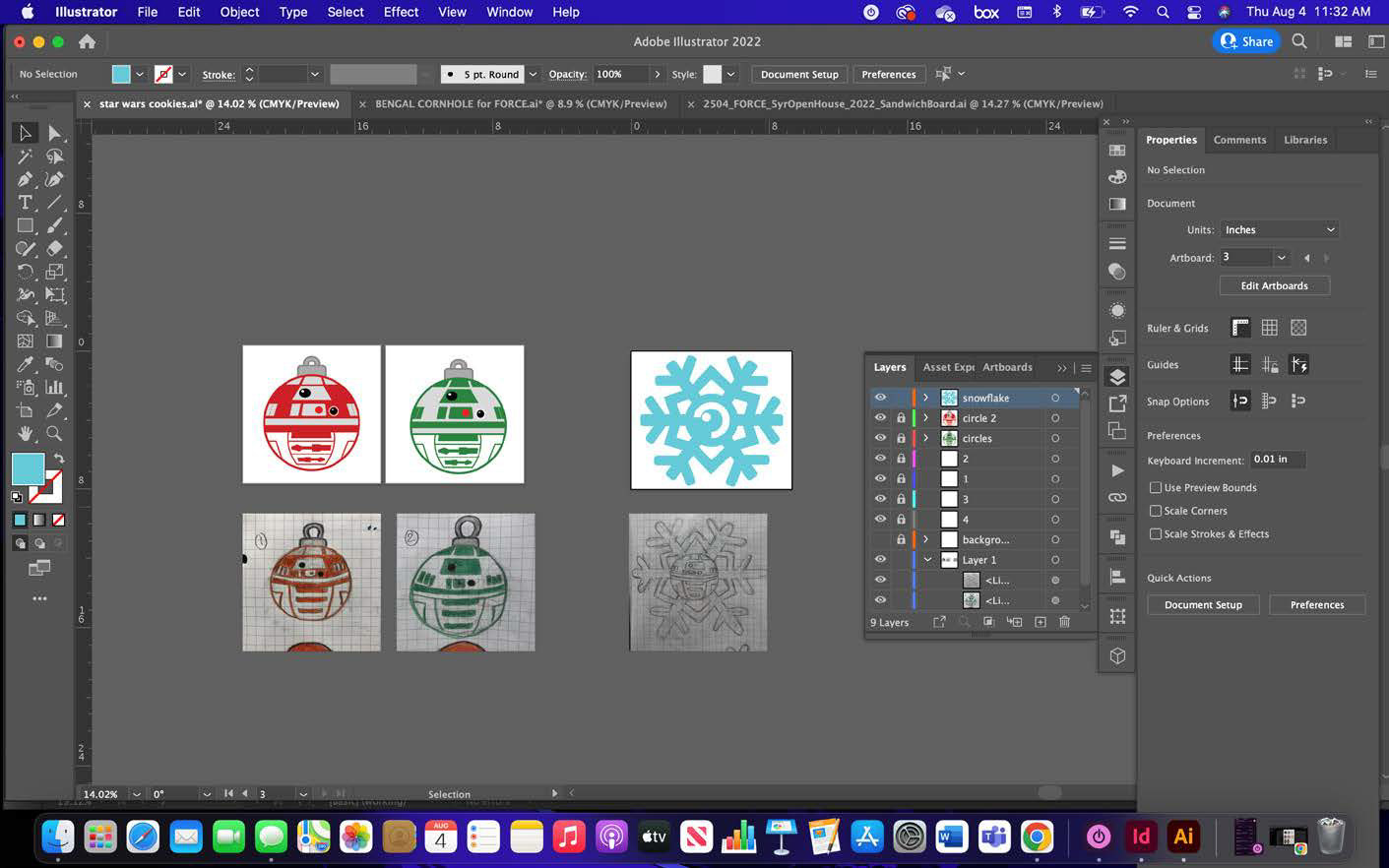The width and height of the screenshot is (1389, 868).
Task: Enable Scale Corners checkbox
Action: click(1156, 511)
